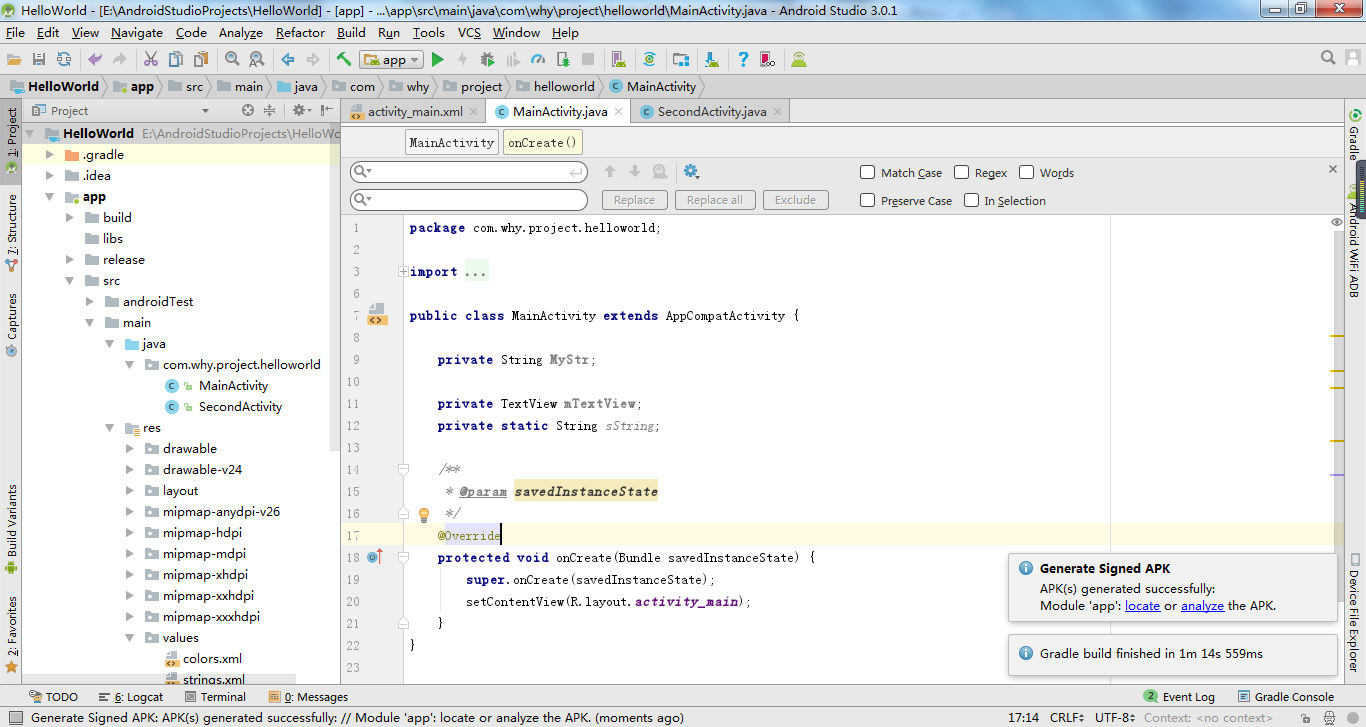Attach debugger to Android process icon
1366x727 pixels.
pyautogui.click(x=563, y=60)
